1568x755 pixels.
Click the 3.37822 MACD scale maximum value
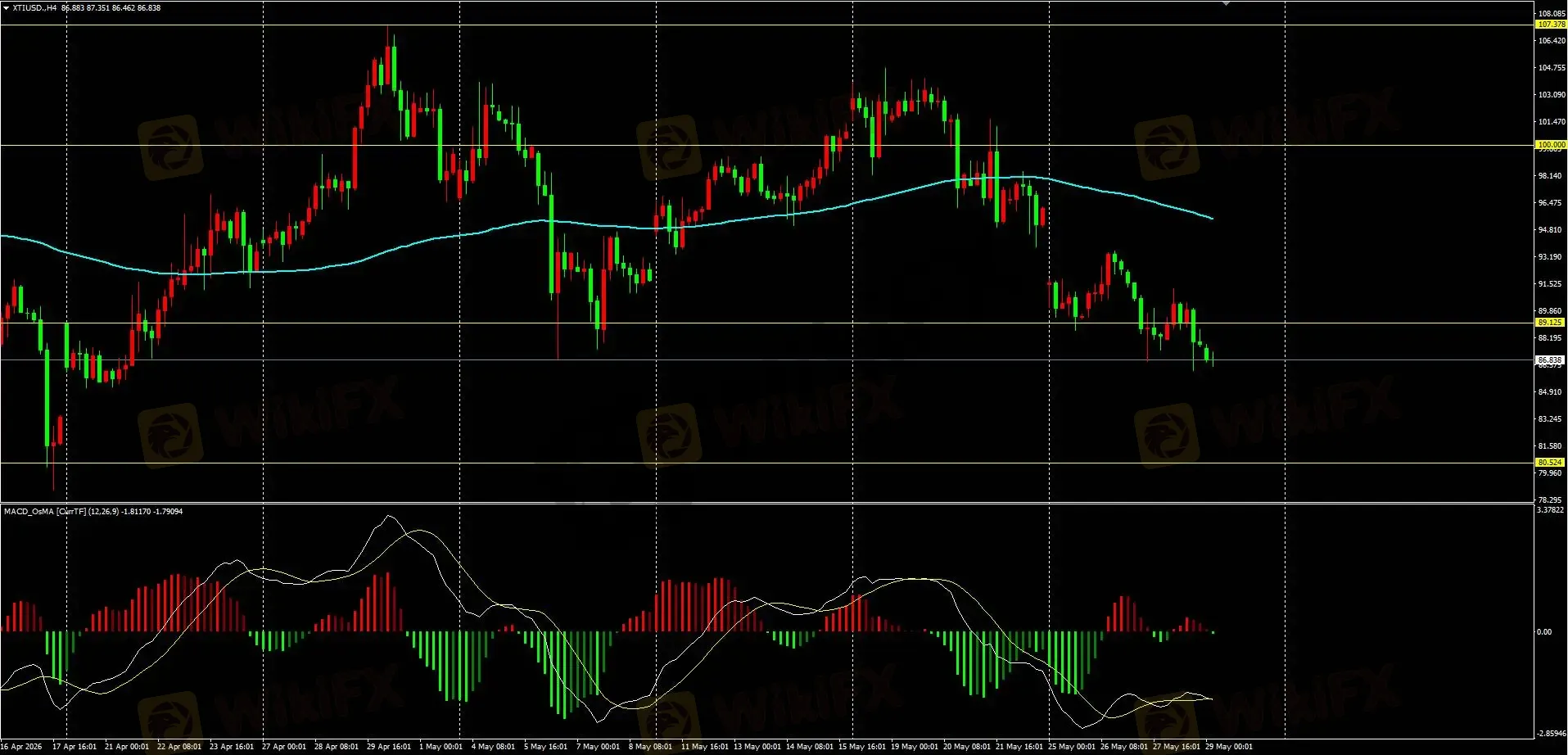[x=1551, y=510]
